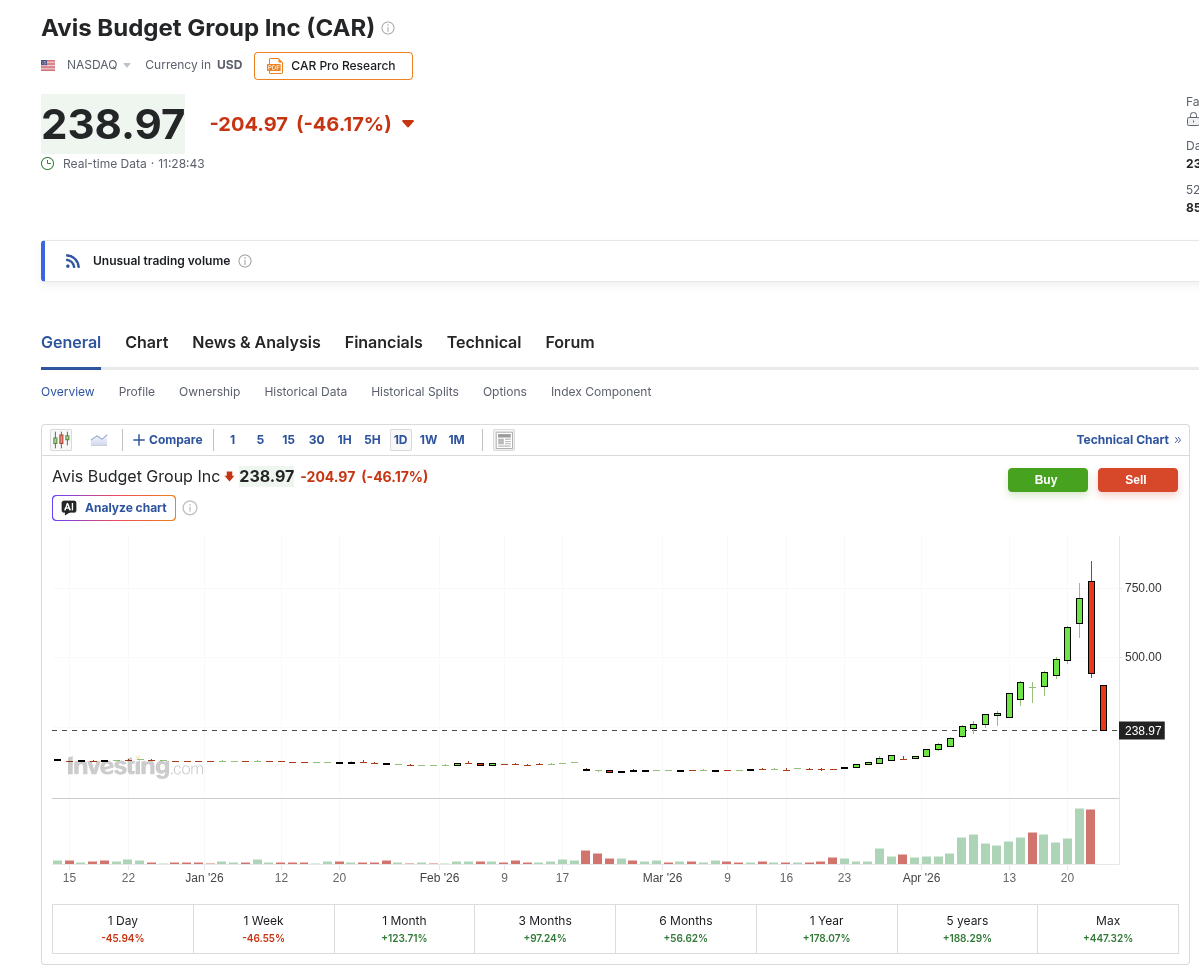Select the 1 Week performance range
1199x975 pixels.
pyautogui.click(x=264, y=928)
